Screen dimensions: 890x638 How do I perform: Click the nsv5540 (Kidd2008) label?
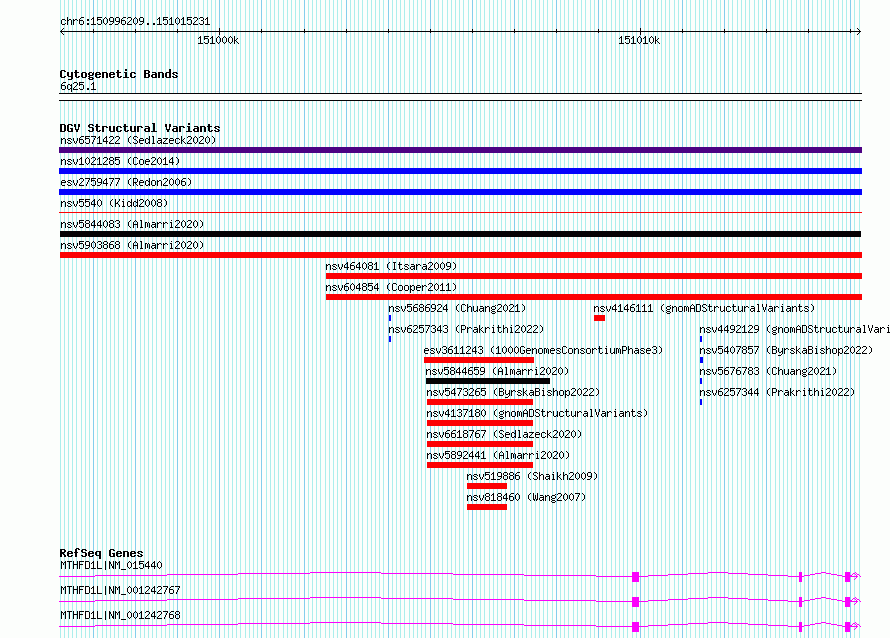click(x=114, y=203)
